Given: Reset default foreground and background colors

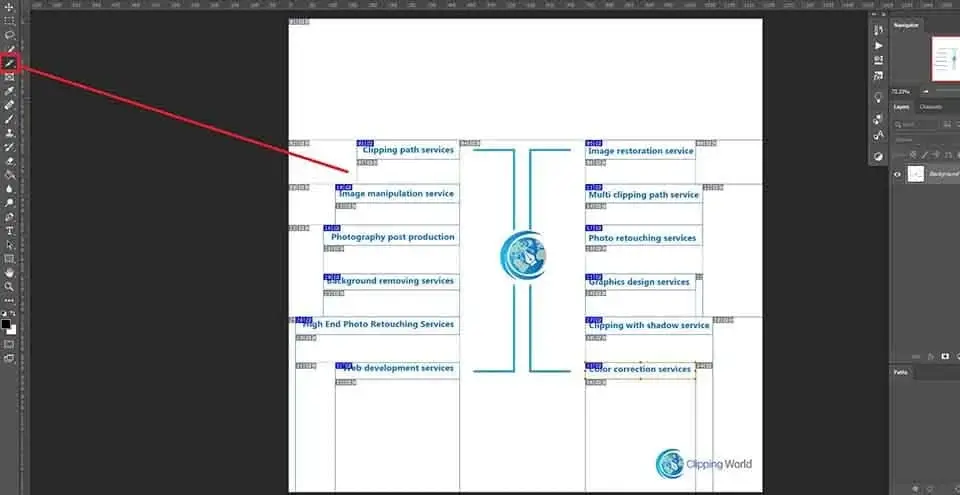Looking at the screenshot, I should pos(5,313).
